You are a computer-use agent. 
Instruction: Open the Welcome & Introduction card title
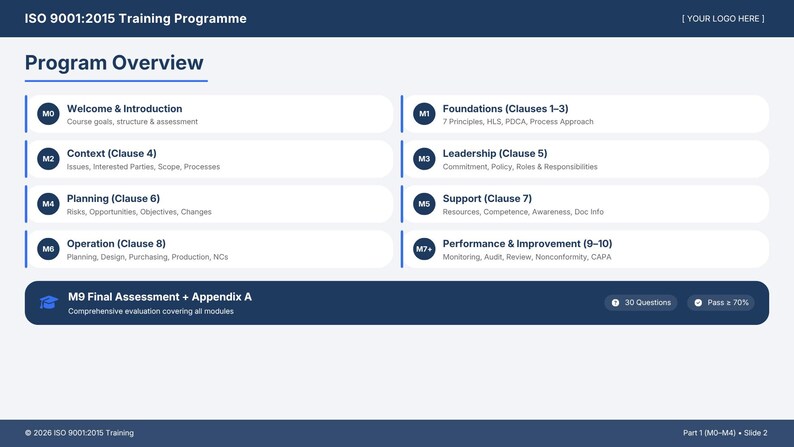tap(125, 109)
